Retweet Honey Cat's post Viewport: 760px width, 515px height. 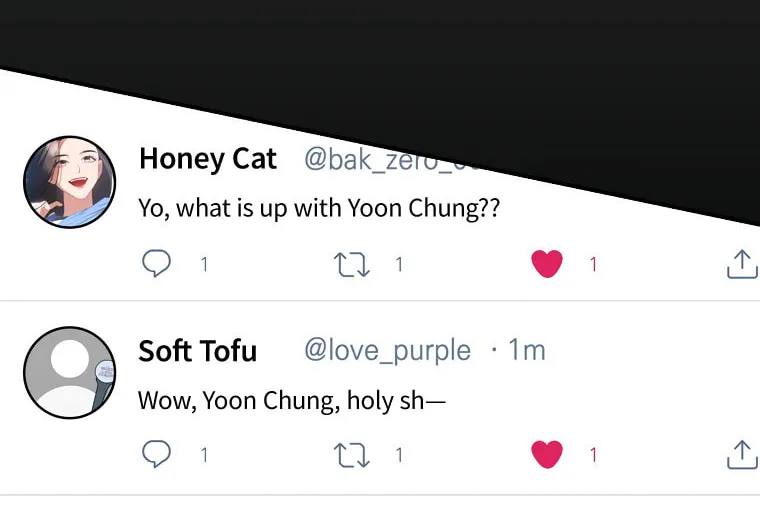(x=351, y=265)
